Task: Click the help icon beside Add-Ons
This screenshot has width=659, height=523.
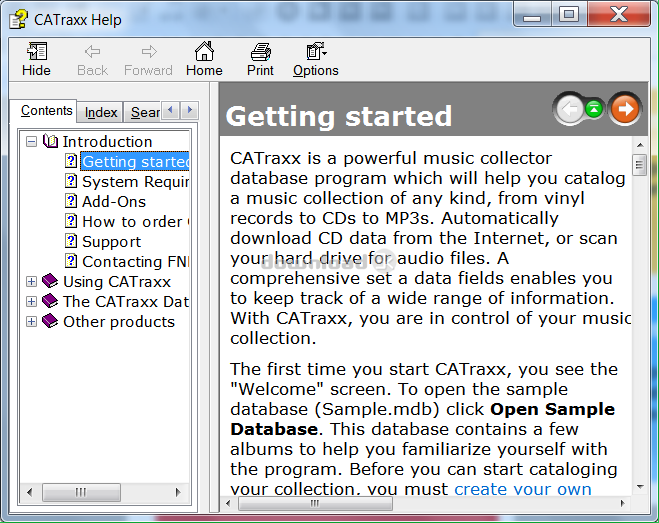Action: click(71, 201)
